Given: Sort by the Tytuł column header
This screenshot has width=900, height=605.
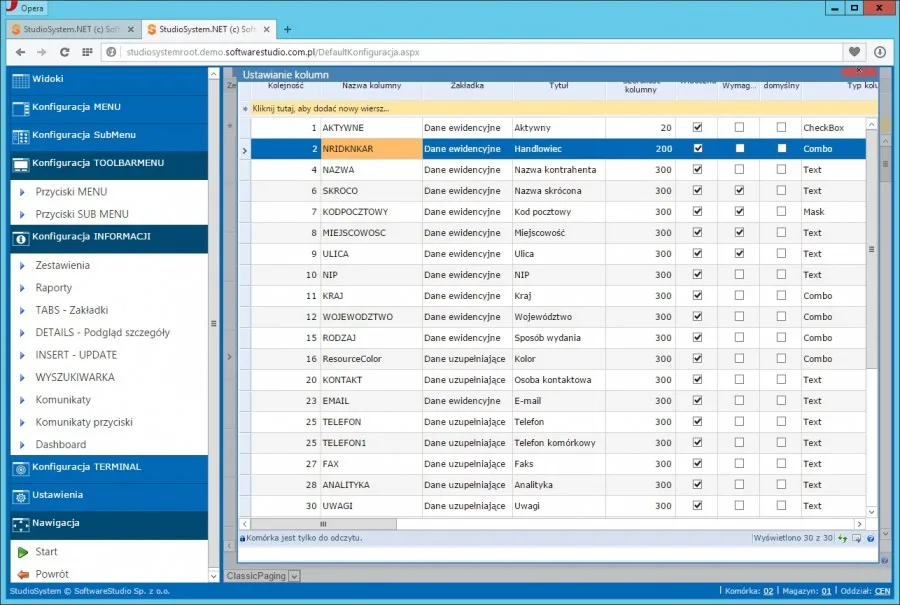Looking at the screenshot, I should click(x=558, y=86).
